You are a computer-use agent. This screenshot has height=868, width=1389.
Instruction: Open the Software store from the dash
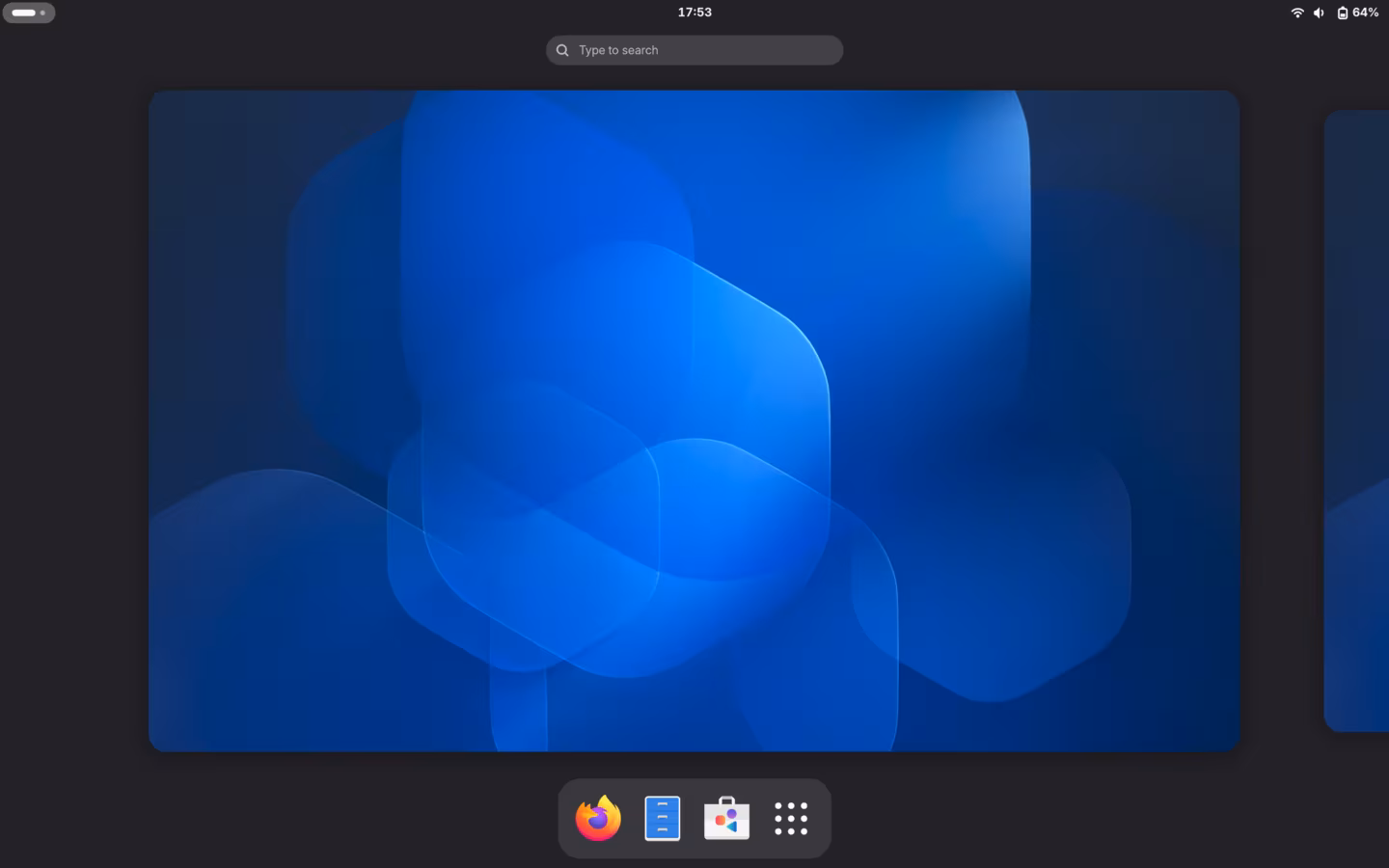click(726, 819)
